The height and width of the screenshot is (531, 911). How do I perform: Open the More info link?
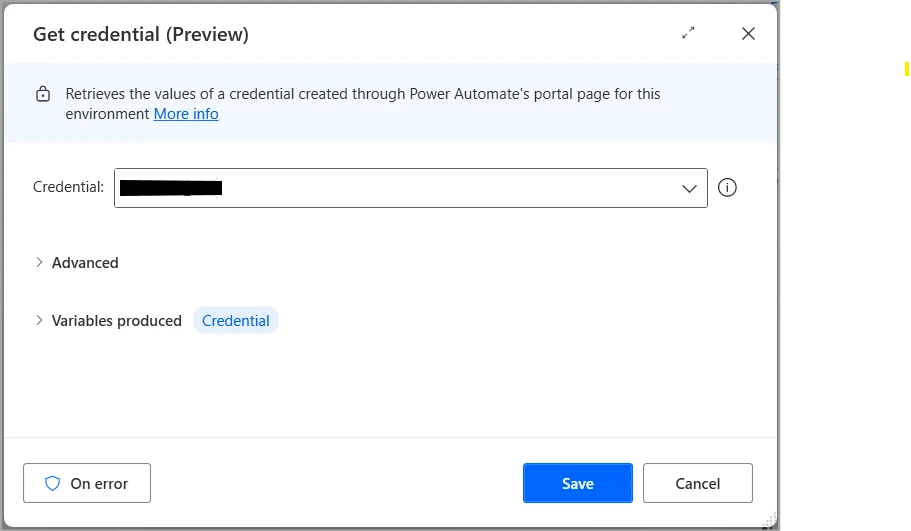tap(186, 114)
